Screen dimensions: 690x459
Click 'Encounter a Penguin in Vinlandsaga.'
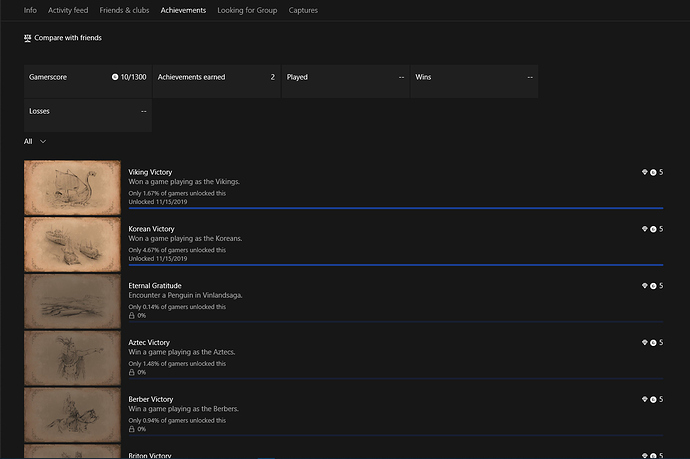(185, 295)
